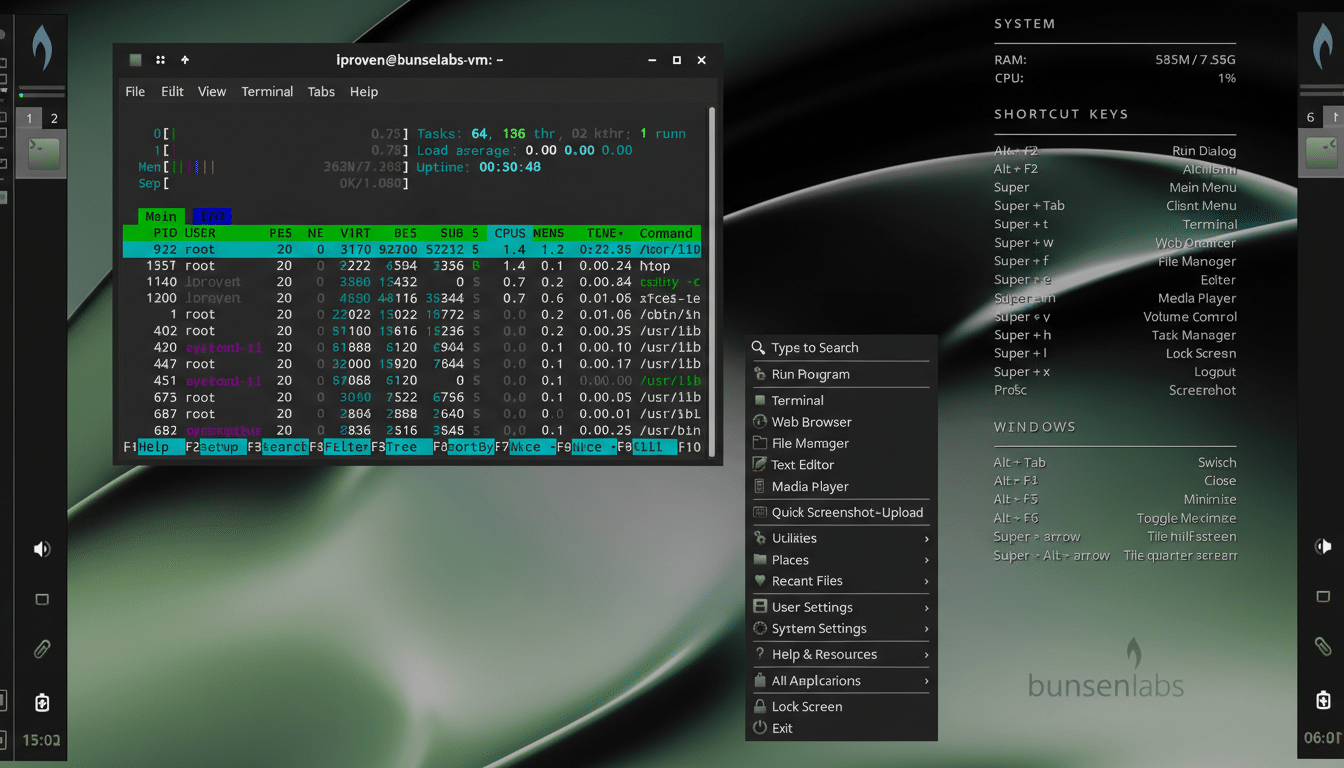Click the Lock Screen padlock icon
Viewport: 1344px width, 768px height.
[x=761, y=706]
